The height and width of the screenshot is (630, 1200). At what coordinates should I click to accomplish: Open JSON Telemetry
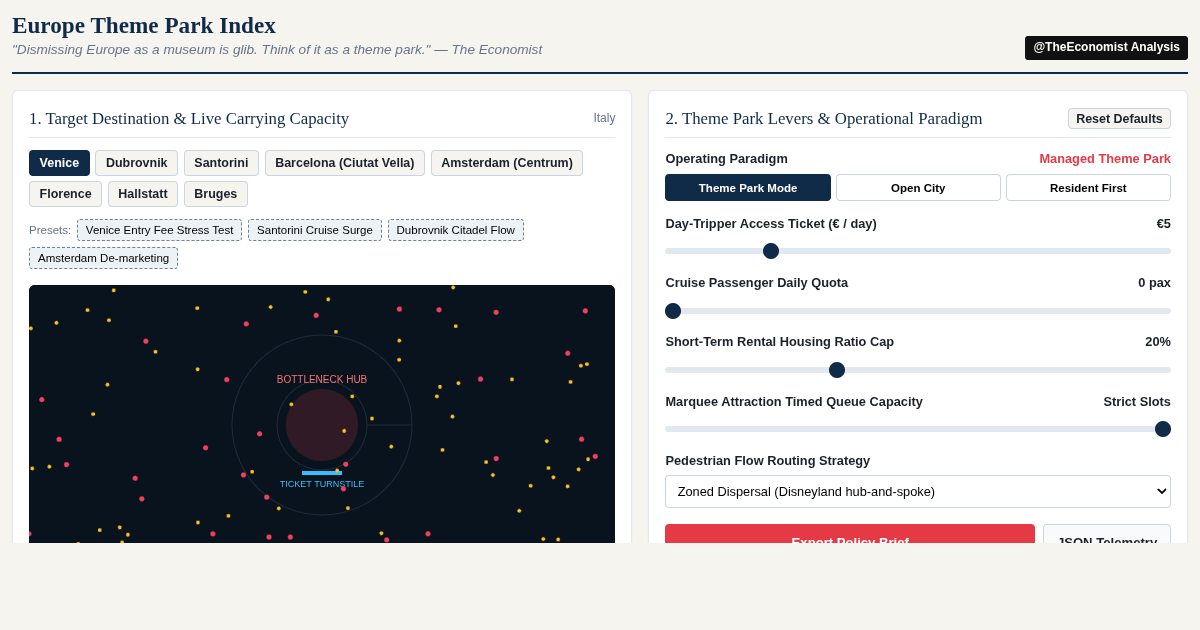pyautogui.click(x=1107, y=534)
